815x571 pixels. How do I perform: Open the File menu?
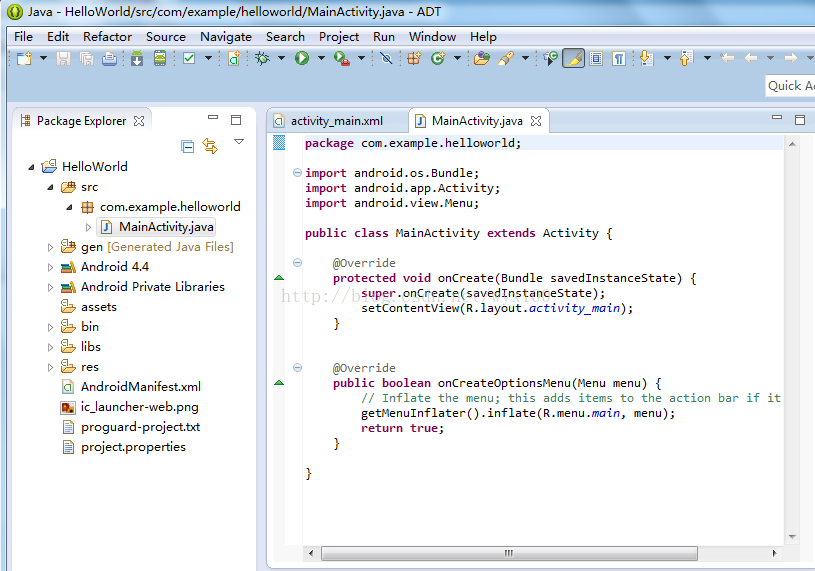(x=23, y=37)
